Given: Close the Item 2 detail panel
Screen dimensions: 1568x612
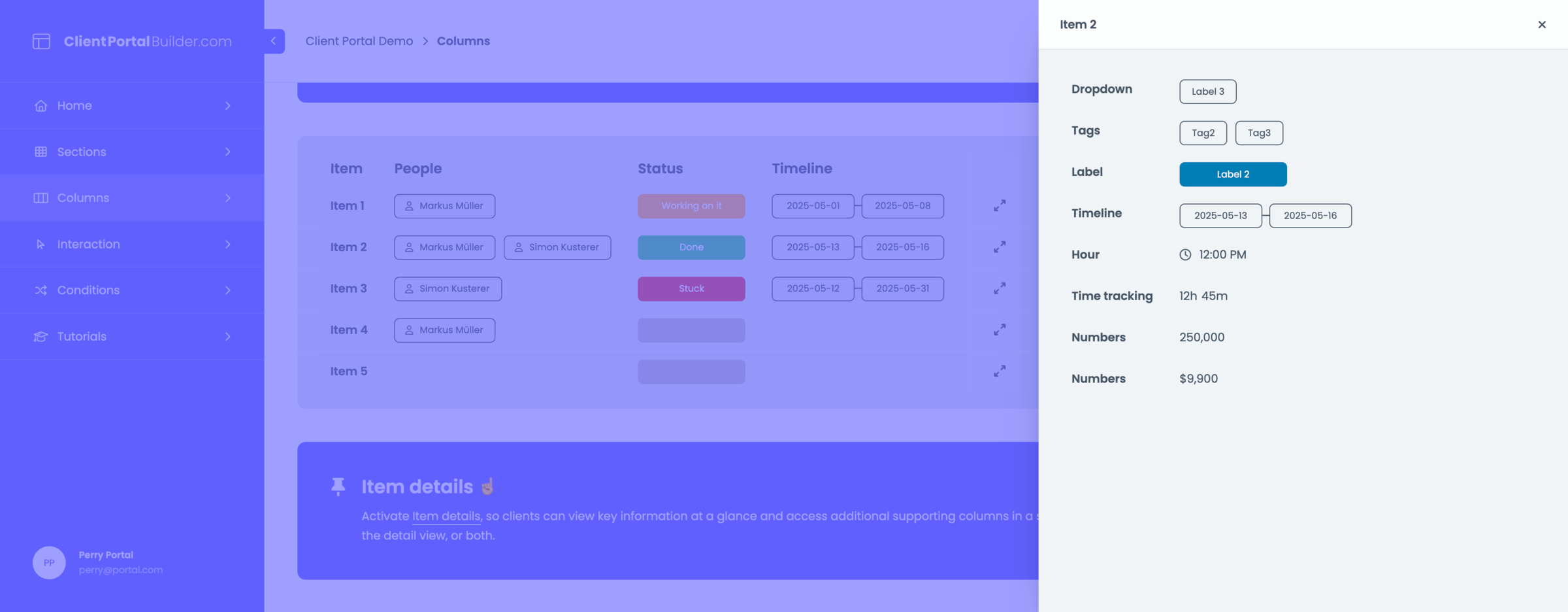Looking at the screenshot, I should tap(1541, 25).
